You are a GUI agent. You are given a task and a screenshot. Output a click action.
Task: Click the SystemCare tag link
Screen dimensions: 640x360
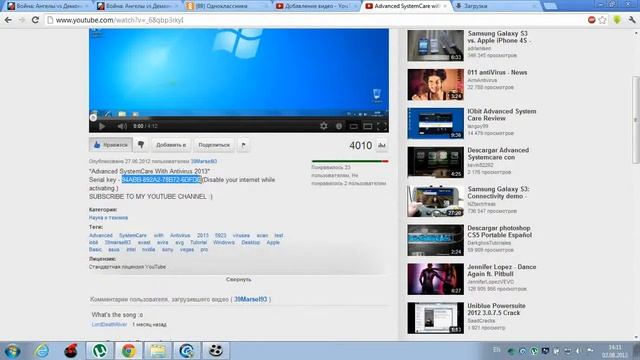pyautogui.click(x=133, y=236)
